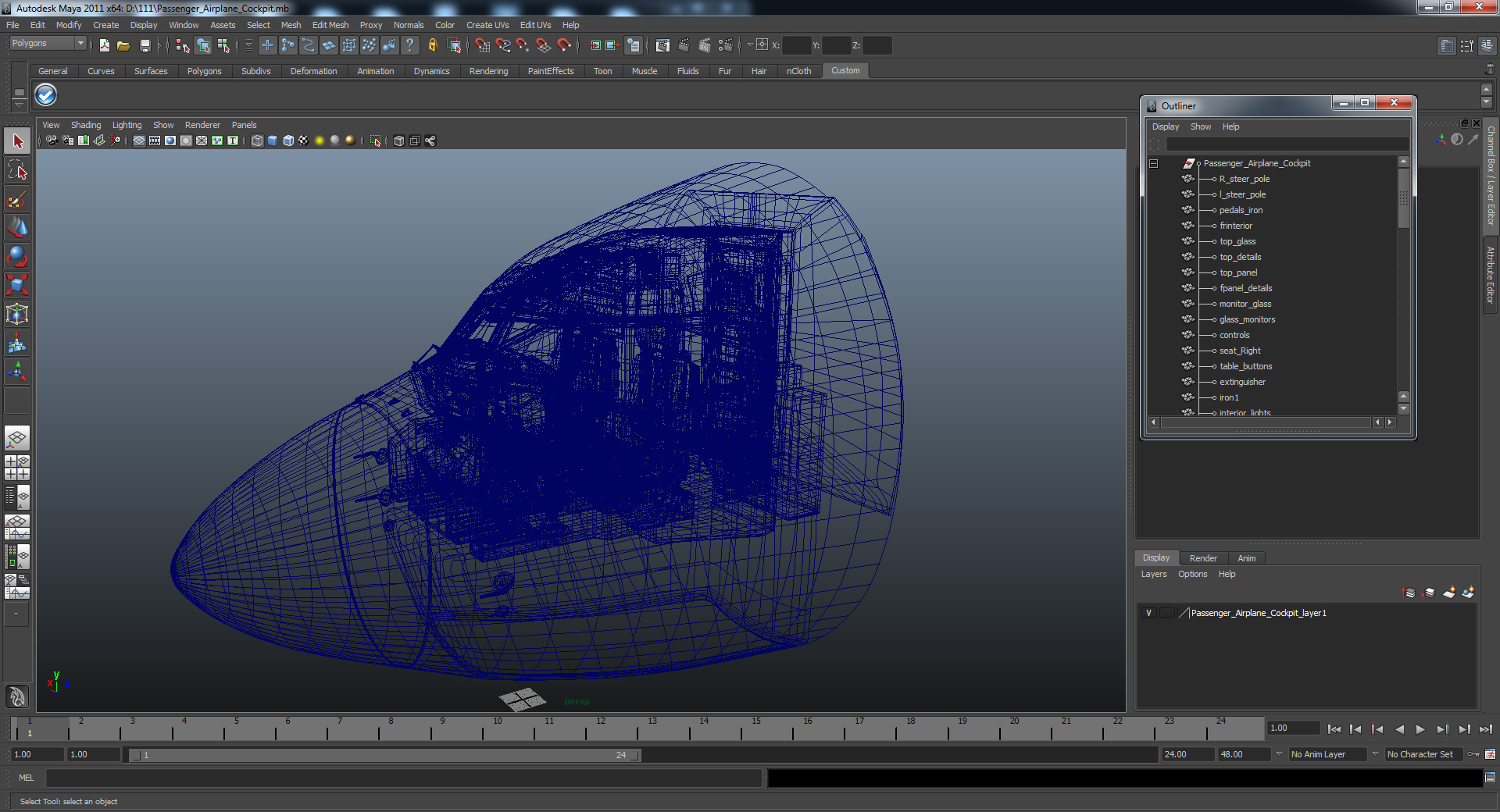This screenshot has height=812, width=1500.
Task: Choose the Paint Selection tool
Action: click(17, 199)
